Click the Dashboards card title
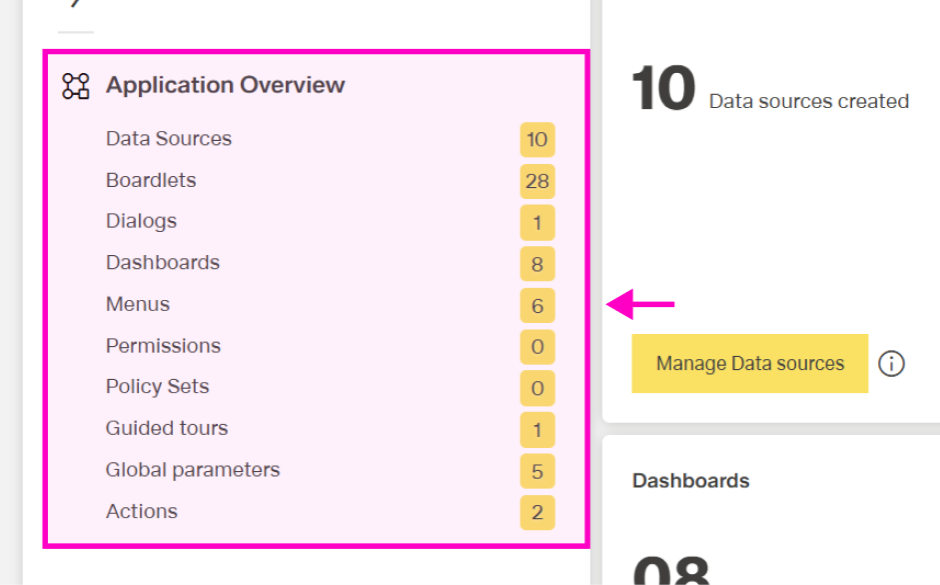The width and height of the screenshot is (940, 585). pos(691,481)
